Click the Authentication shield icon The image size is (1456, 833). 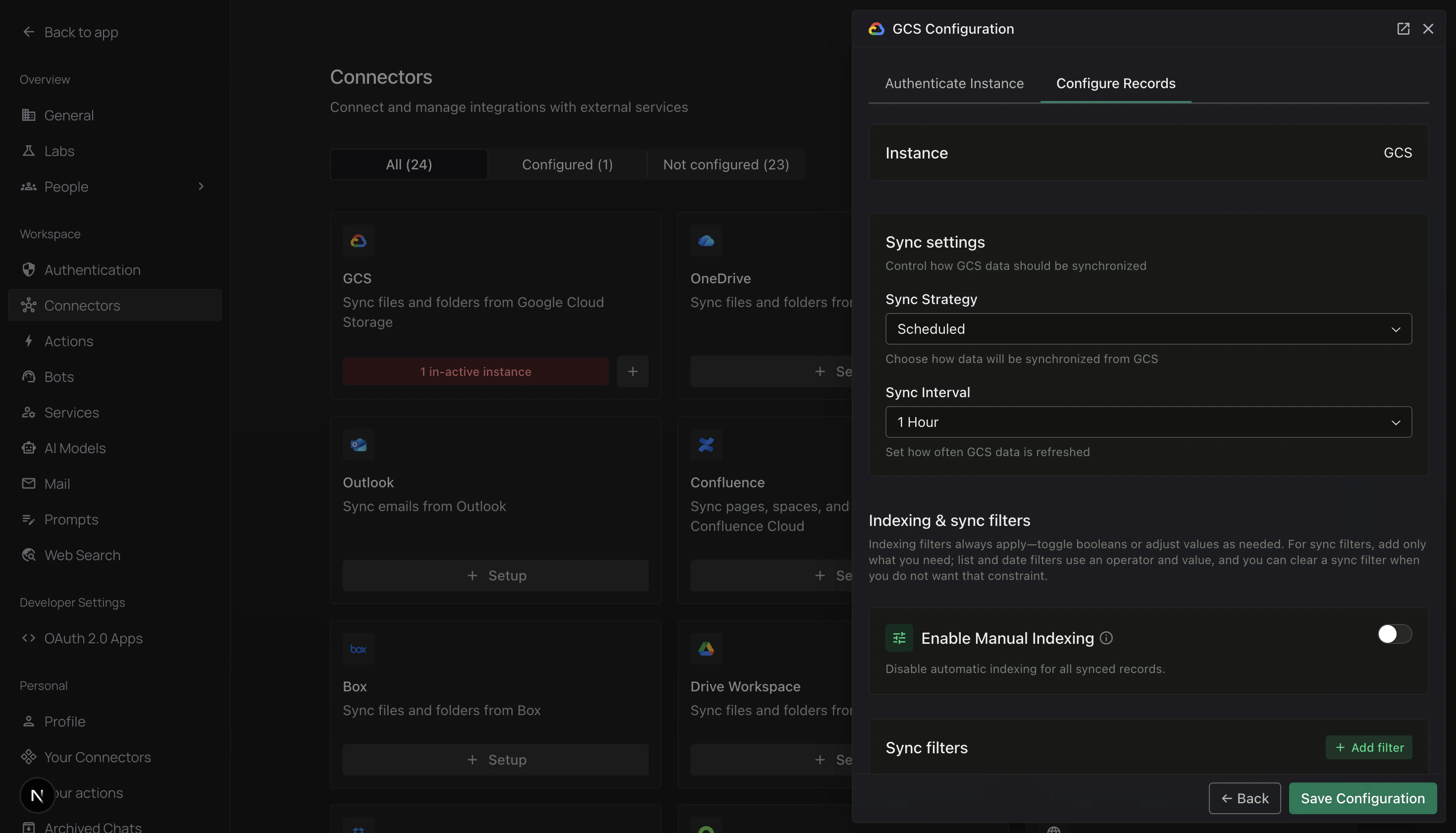click(29, 269)
